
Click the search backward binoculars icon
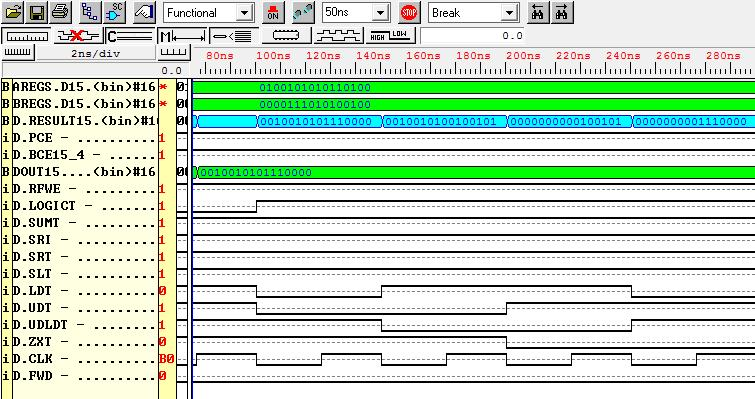pyautogui.click(x=538, y=13)
